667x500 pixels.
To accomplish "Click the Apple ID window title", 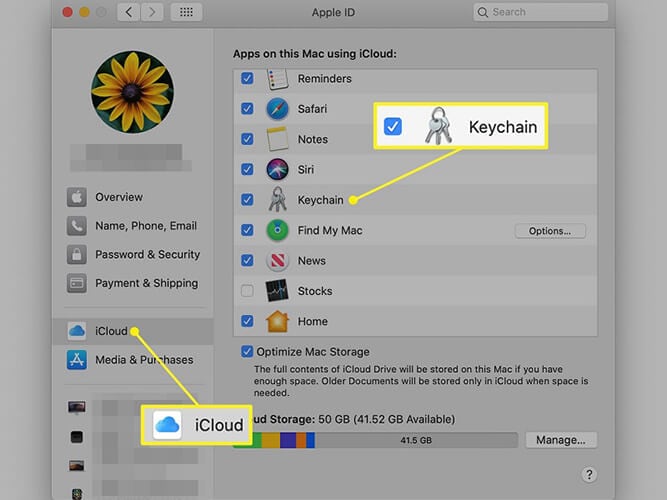I will (x=333, y=12).
